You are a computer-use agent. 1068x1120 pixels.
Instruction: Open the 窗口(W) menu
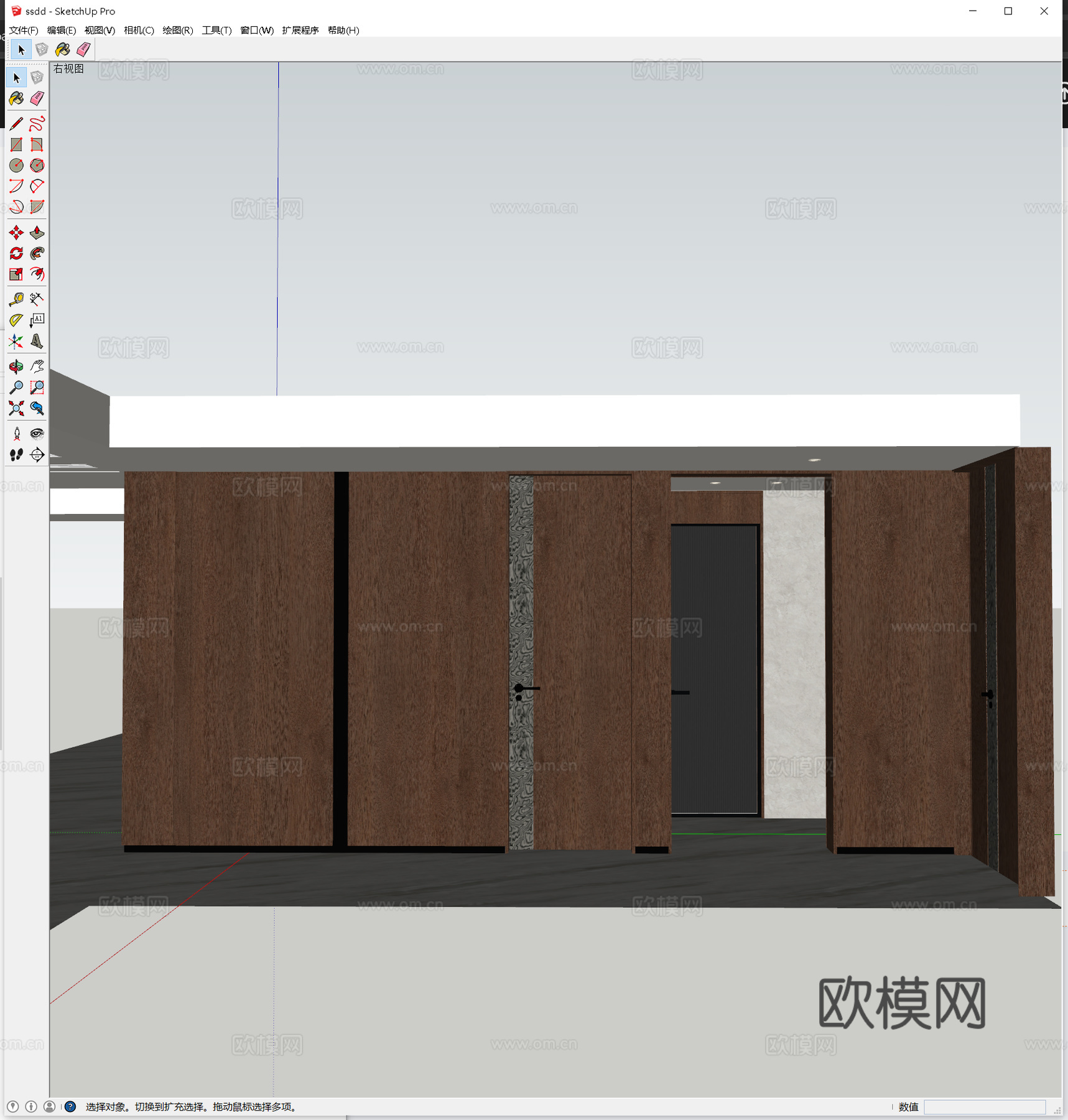point(257,30)
